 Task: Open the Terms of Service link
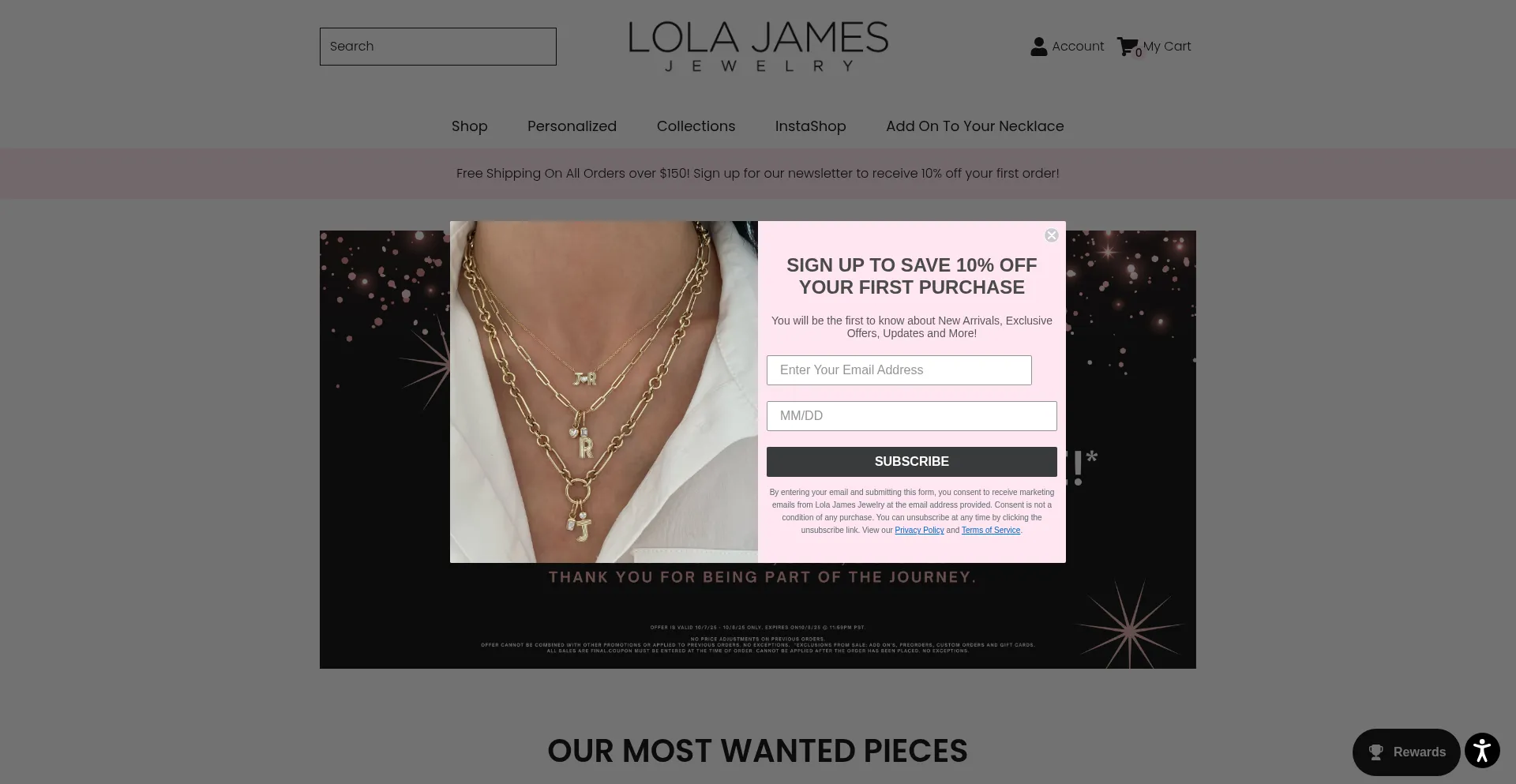[990, 531]
